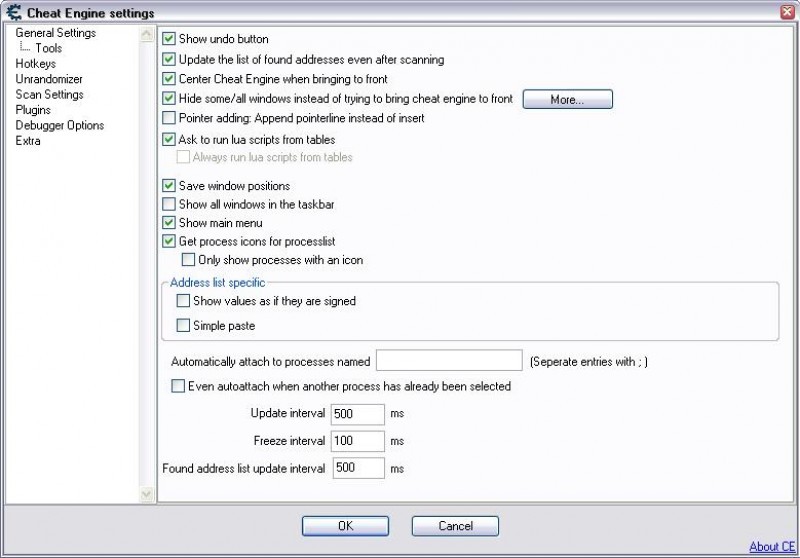
Task: Click the Freeze interval input field
Action: 358,441
